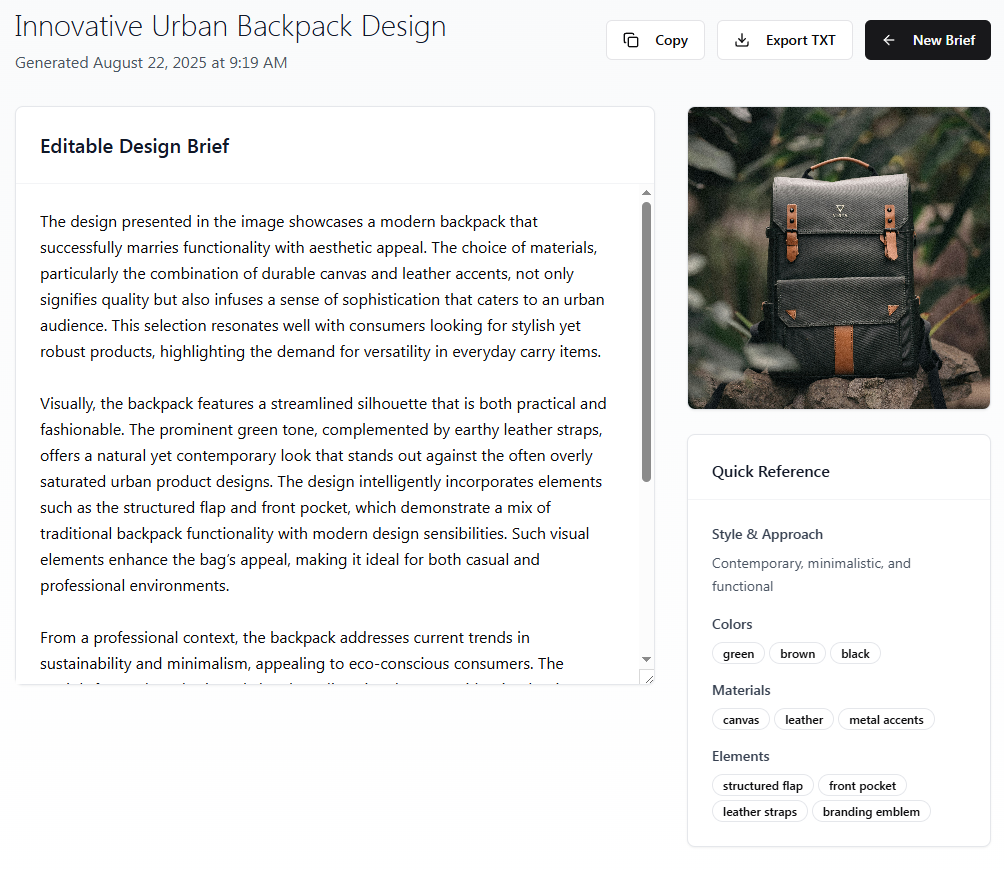The image size is (1004, 870).
Task: Click the metal accents tag
Action: click(x=886, y=719)
